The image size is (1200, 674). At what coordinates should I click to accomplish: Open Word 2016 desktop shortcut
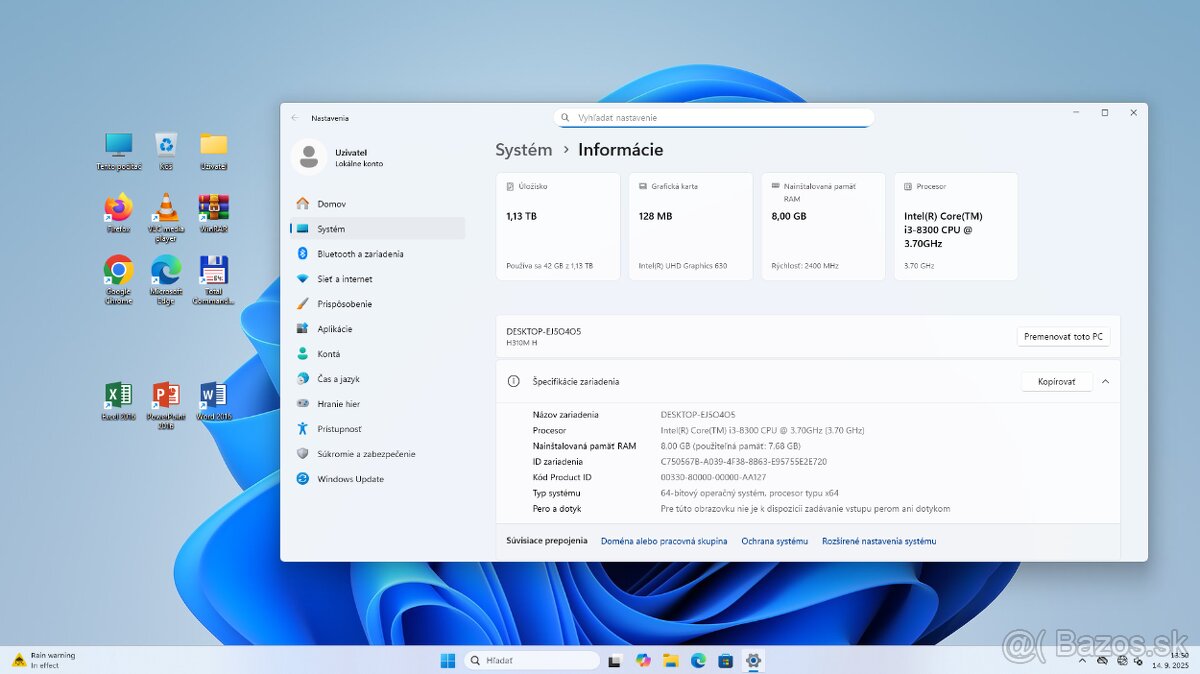213,395
